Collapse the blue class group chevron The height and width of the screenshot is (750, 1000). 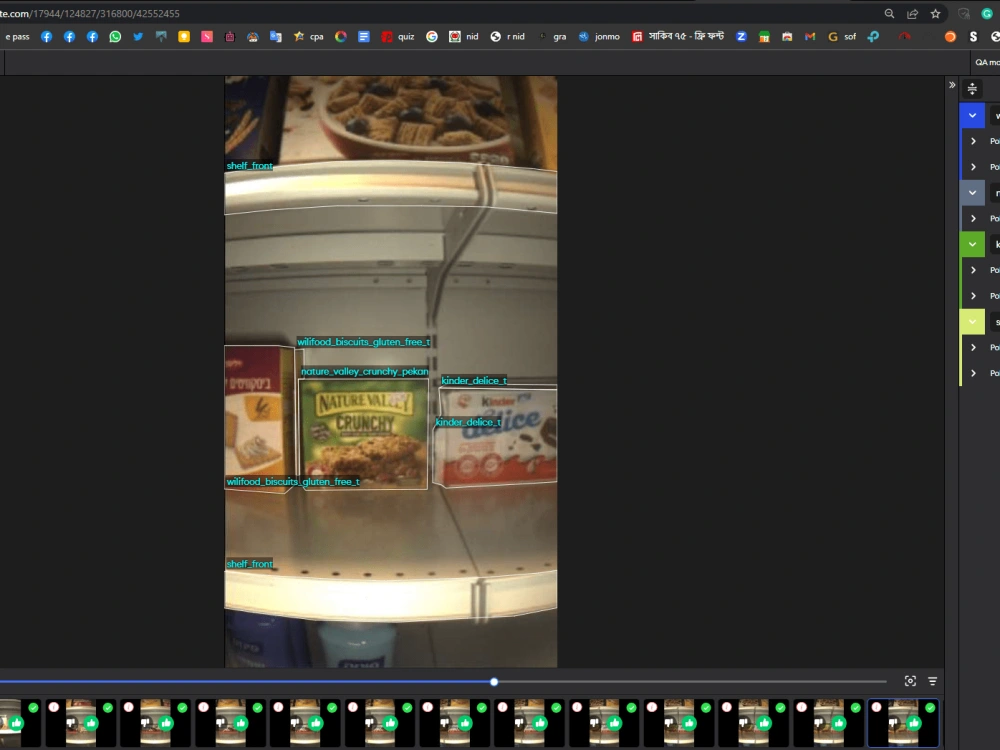pos(972,115)
